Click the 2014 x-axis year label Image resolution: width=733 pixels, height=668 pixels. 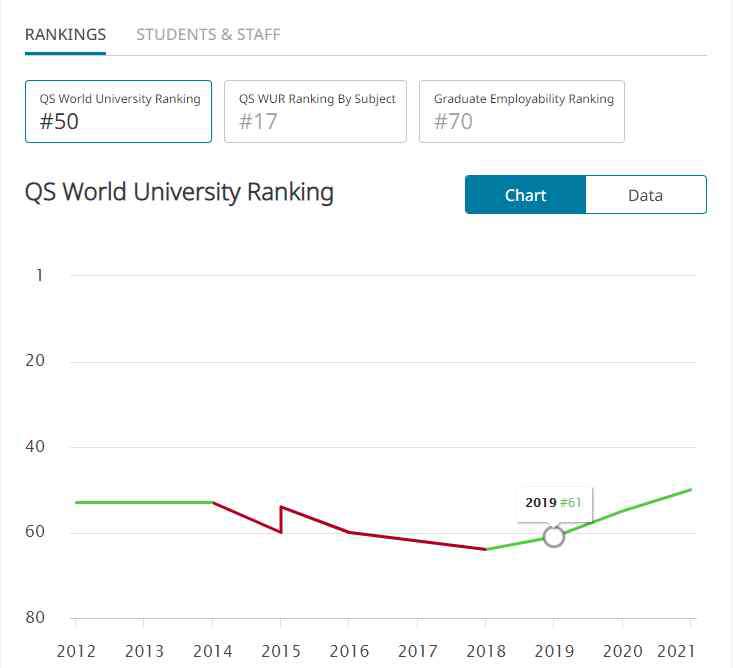coord(213,651)
